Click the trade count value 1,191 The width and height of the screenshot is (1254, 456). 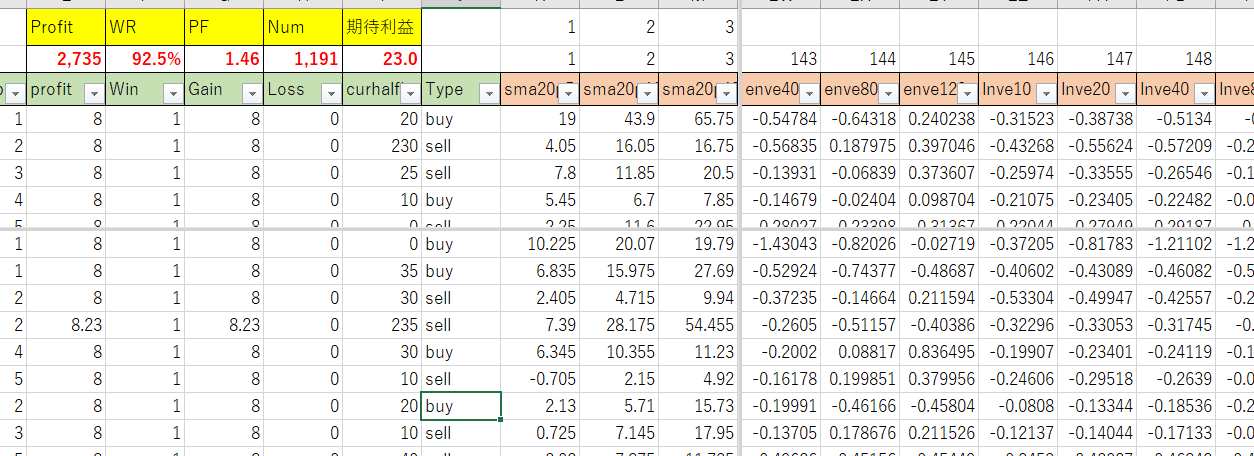pos(303,59)
